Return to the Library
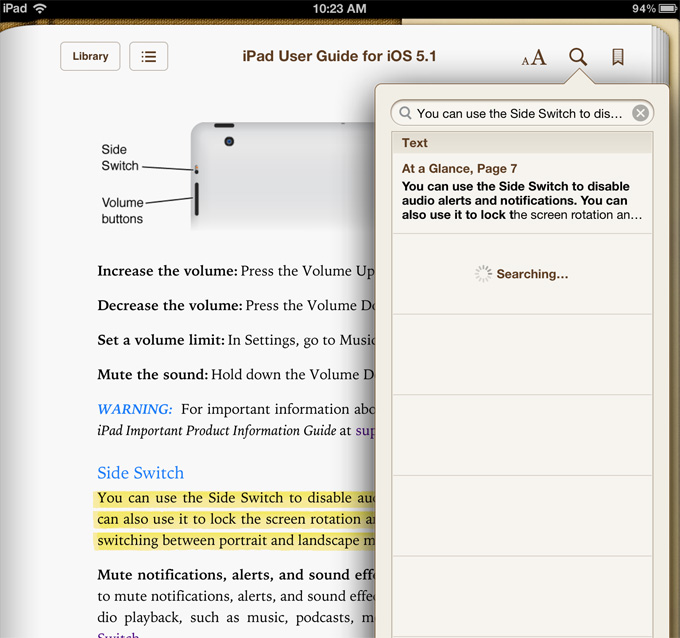 coord(90,57)
